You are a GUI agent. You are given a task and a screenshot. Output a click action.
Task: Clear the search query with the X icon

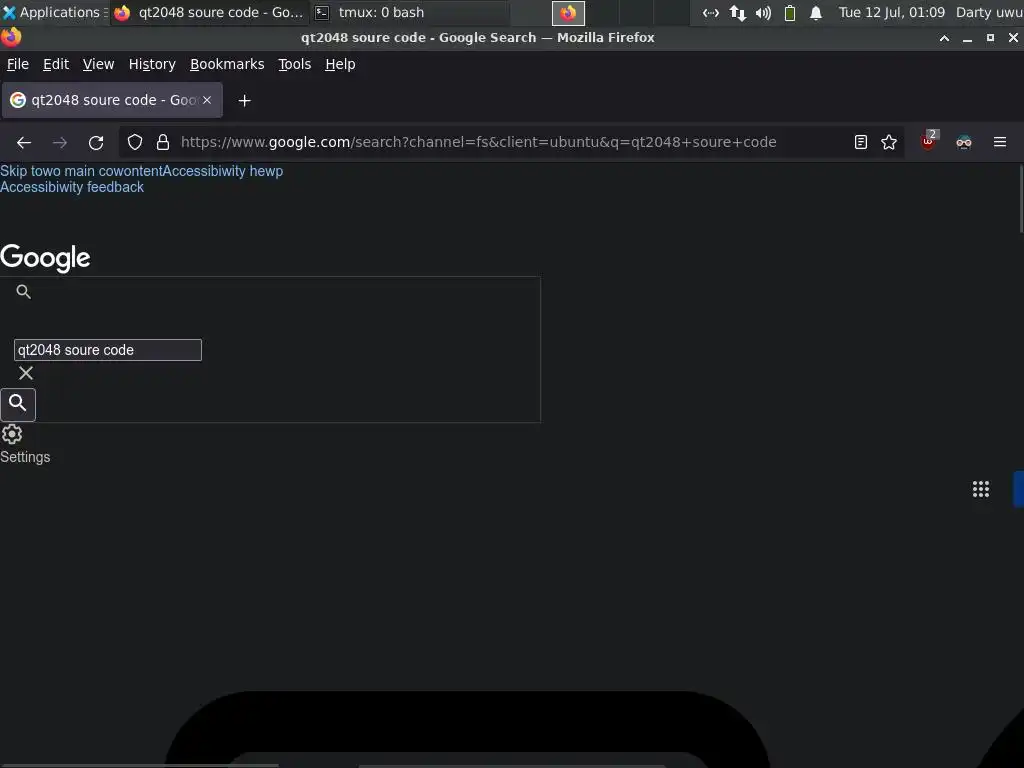click(25, 373)
